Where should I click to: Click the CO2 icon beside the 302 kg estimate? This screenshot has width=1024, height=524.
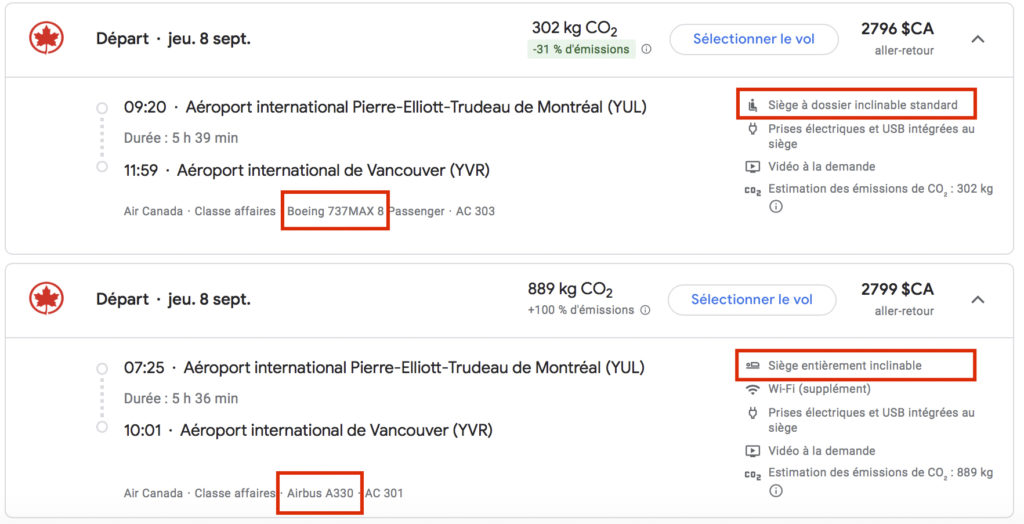click(753, 189)
